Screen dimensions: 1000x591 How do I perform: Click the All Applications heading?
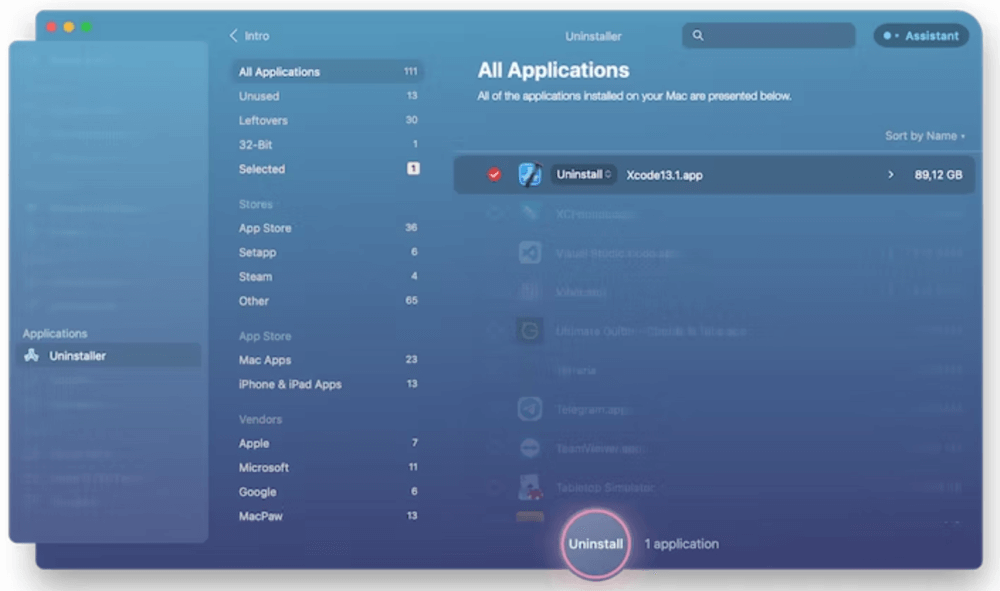[x=553, y=70]
